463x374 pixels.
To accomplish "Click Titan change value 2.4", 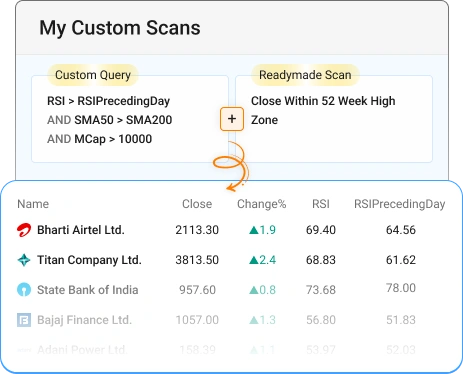I will coord(262,260).
